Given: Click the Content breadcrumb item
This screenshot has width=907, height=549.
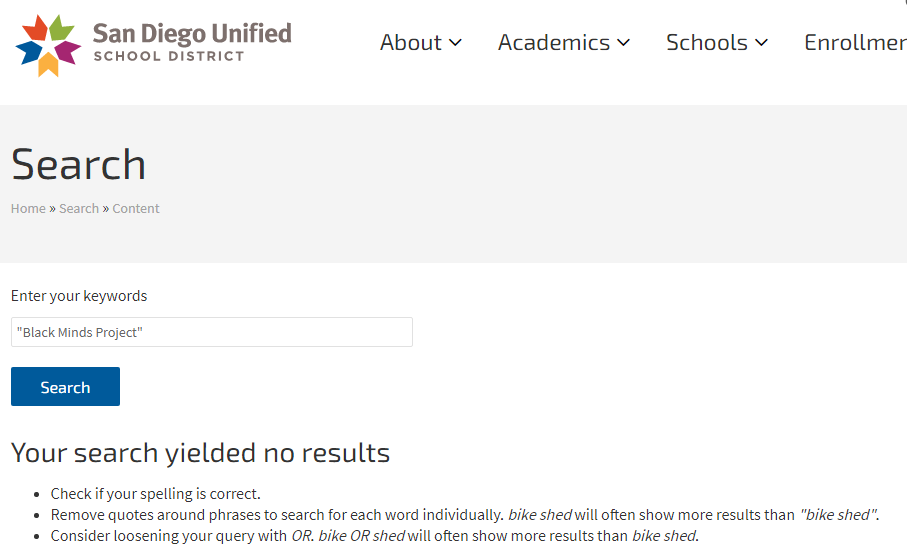Looking at the screenshot, I should [136, 209].
